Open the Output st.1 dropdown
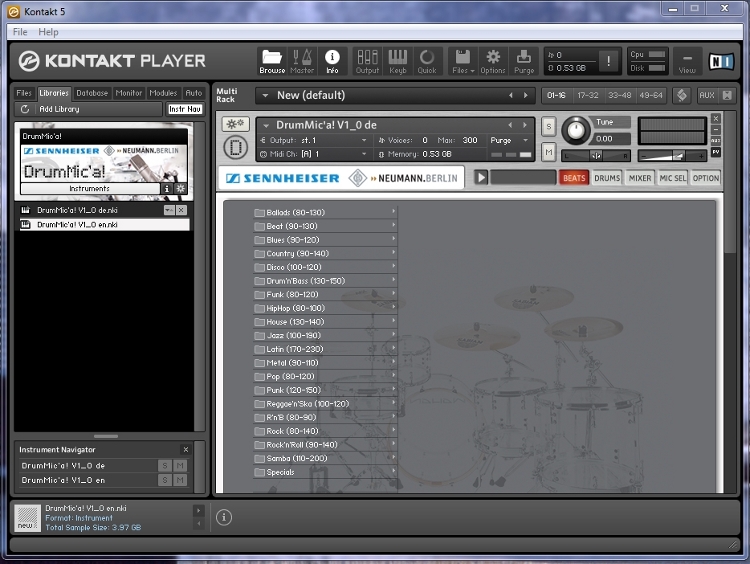 (364, 140)
